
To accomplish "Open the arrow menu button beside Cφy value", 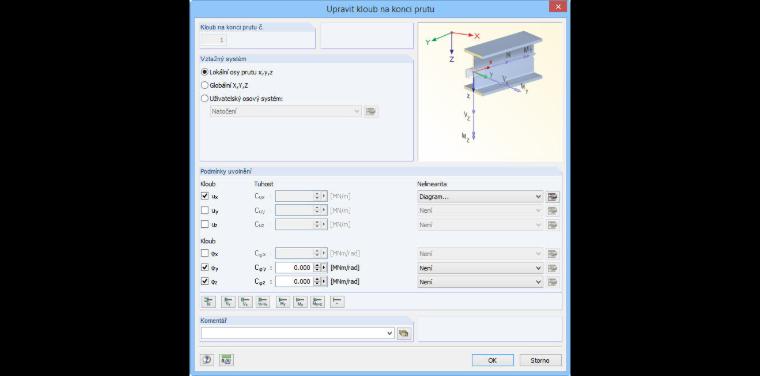I will (324, 267).
